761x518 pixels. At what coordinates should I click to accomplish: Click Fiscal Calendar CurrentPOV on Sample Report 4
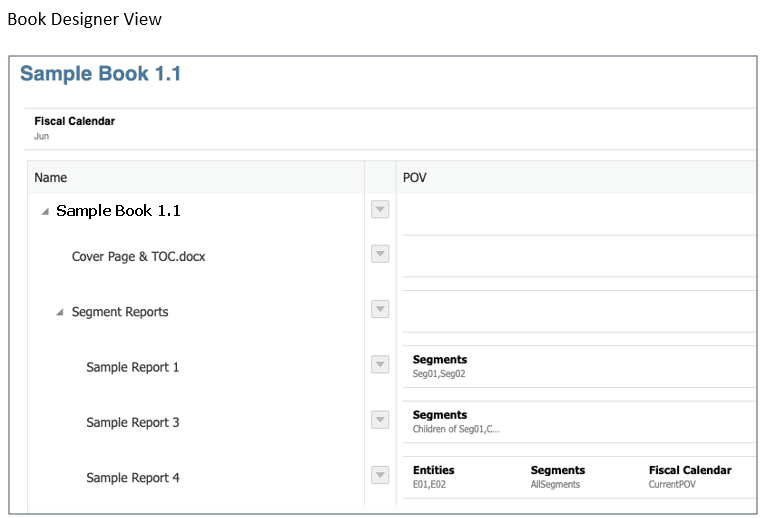pyautogui.click(x=689, y=476)
